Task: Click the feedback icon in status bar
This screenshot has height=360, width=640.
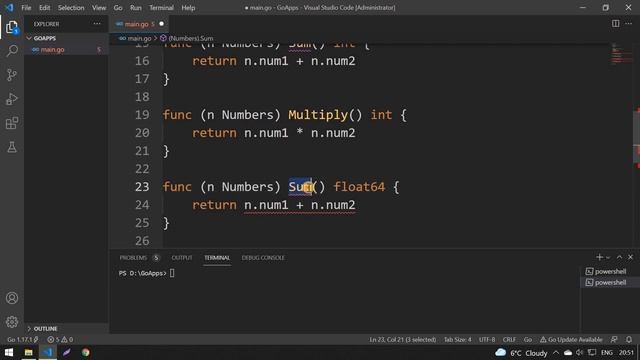Action: click(x=614, y=340)
